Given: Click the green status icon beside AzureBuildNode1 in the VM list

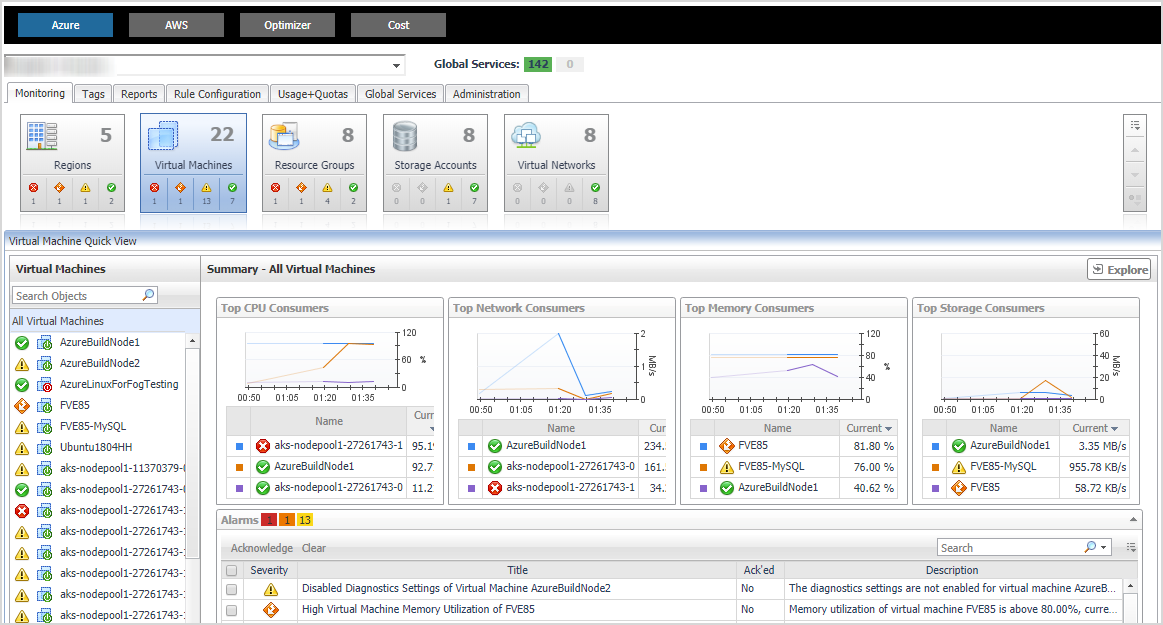Looking at the screenshot, I should point(22,343).
